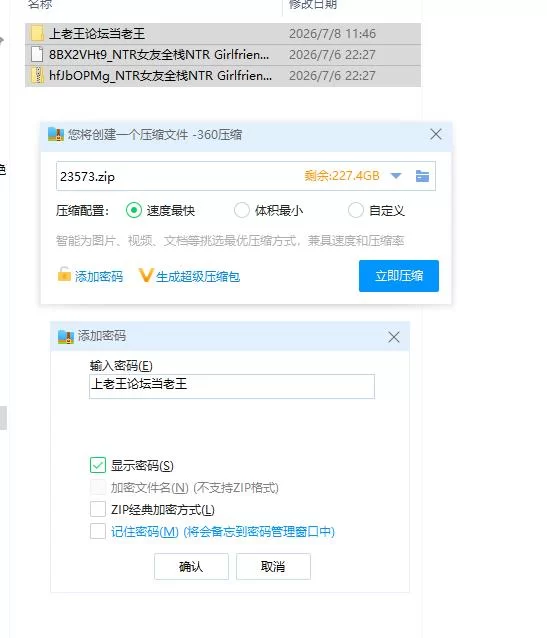Click icon in 添加密码 dialog title bar
The width and height of the screenshot is (547, 638).
[x=66, y=336]
